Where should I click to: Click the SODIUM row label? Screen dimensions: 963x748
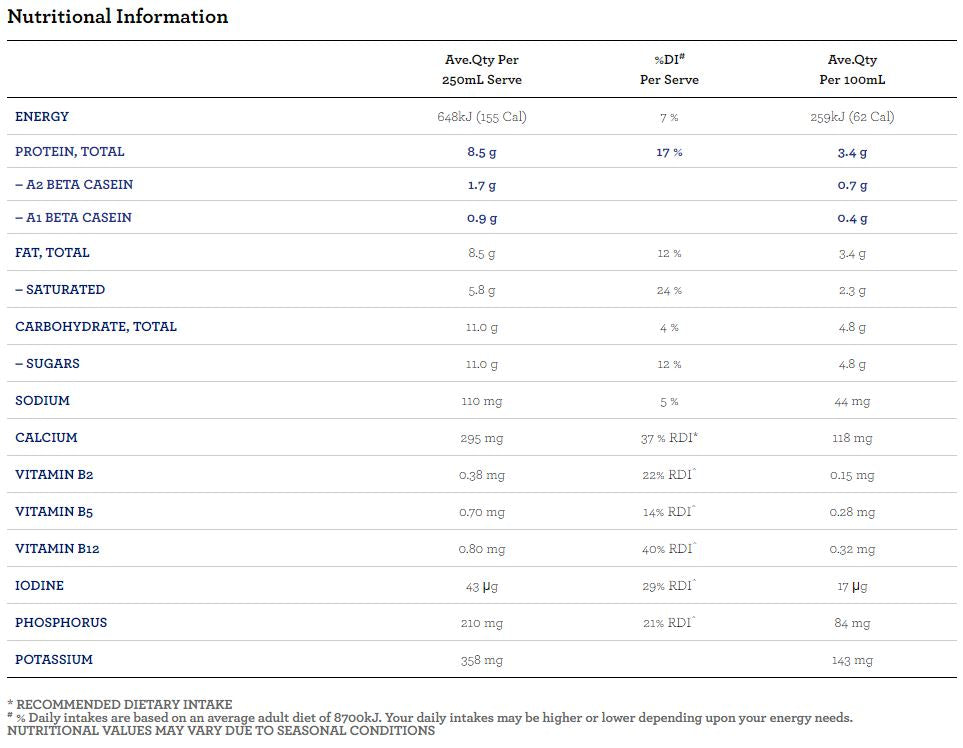(42, 401)
